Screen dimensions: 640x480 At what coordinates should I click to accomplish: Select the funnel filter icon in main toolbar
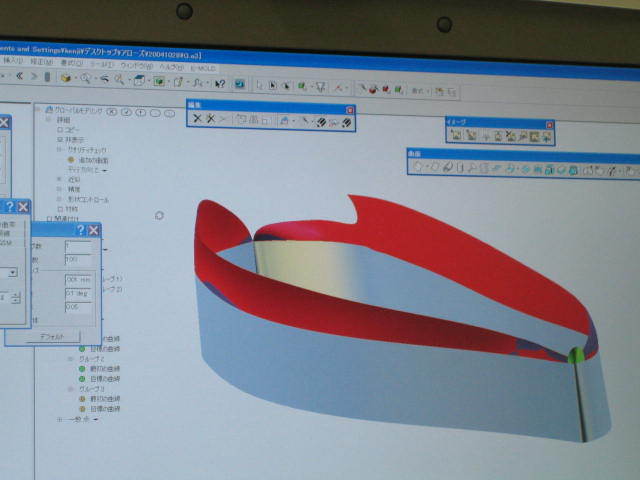point(321,87)
